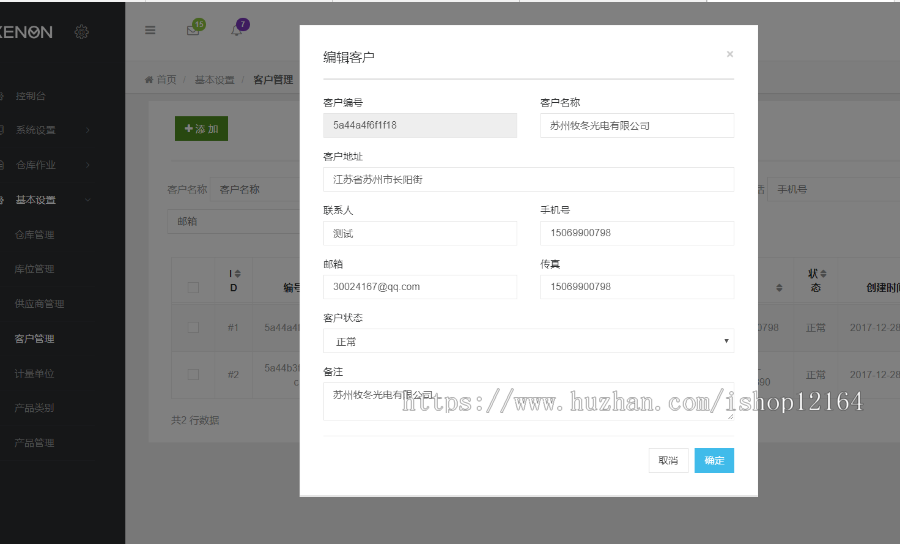The image size is (900, 544).
Task: Click the 手机号 field in dialog
Action: click(637, 233)
